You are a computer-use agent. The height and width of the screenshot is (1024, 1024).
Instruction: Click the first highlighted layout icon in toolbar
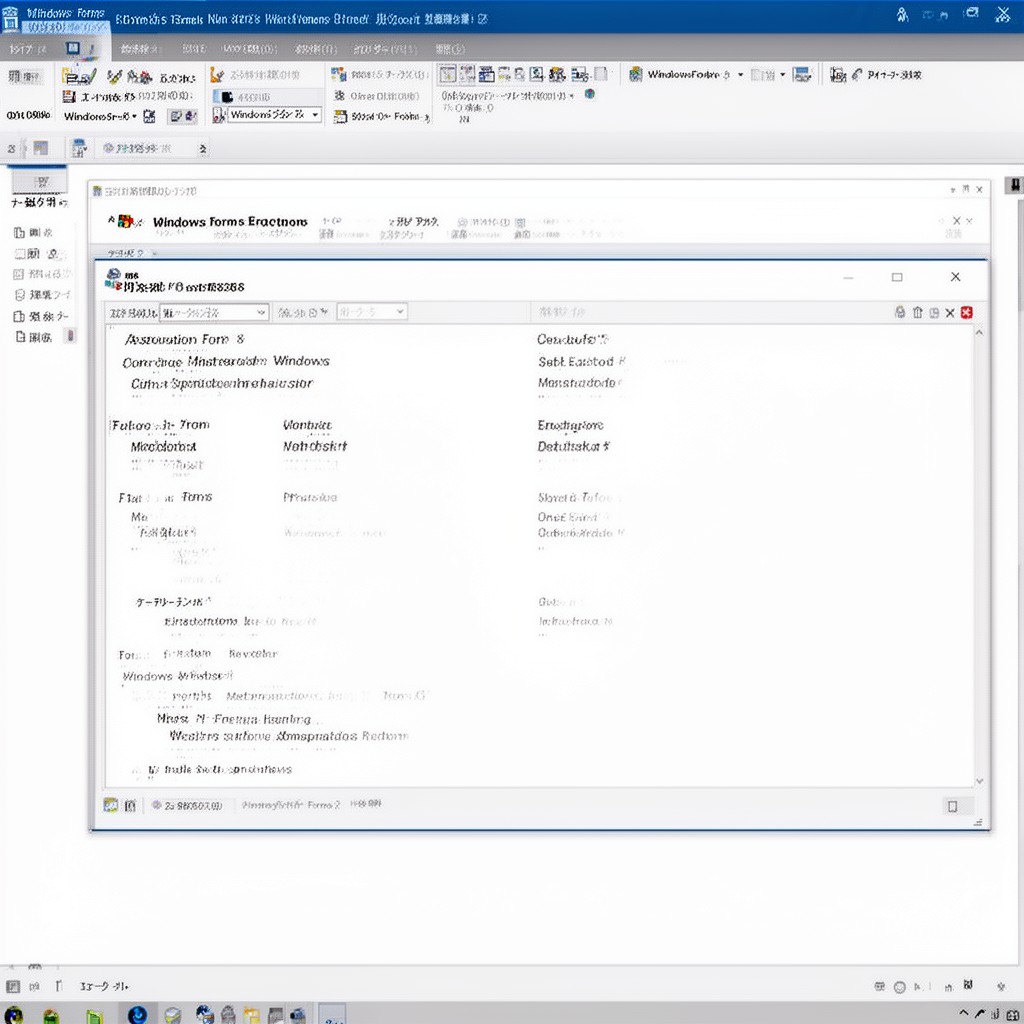(x=447, y=74)
